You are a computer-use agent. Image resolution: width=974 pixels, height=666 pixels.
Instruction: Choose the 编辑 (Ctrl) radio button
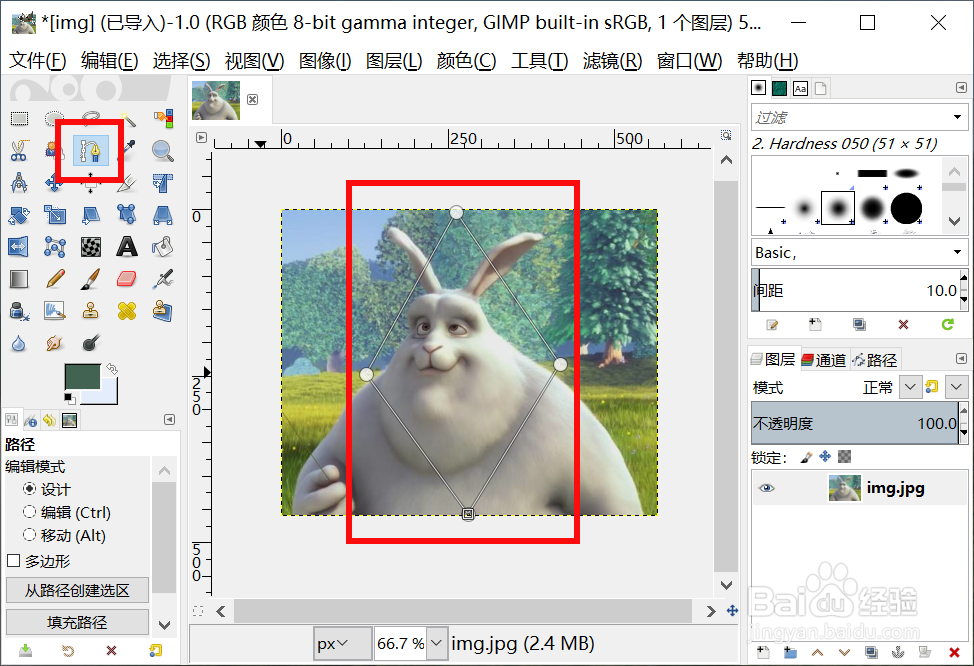click(29, 512)
